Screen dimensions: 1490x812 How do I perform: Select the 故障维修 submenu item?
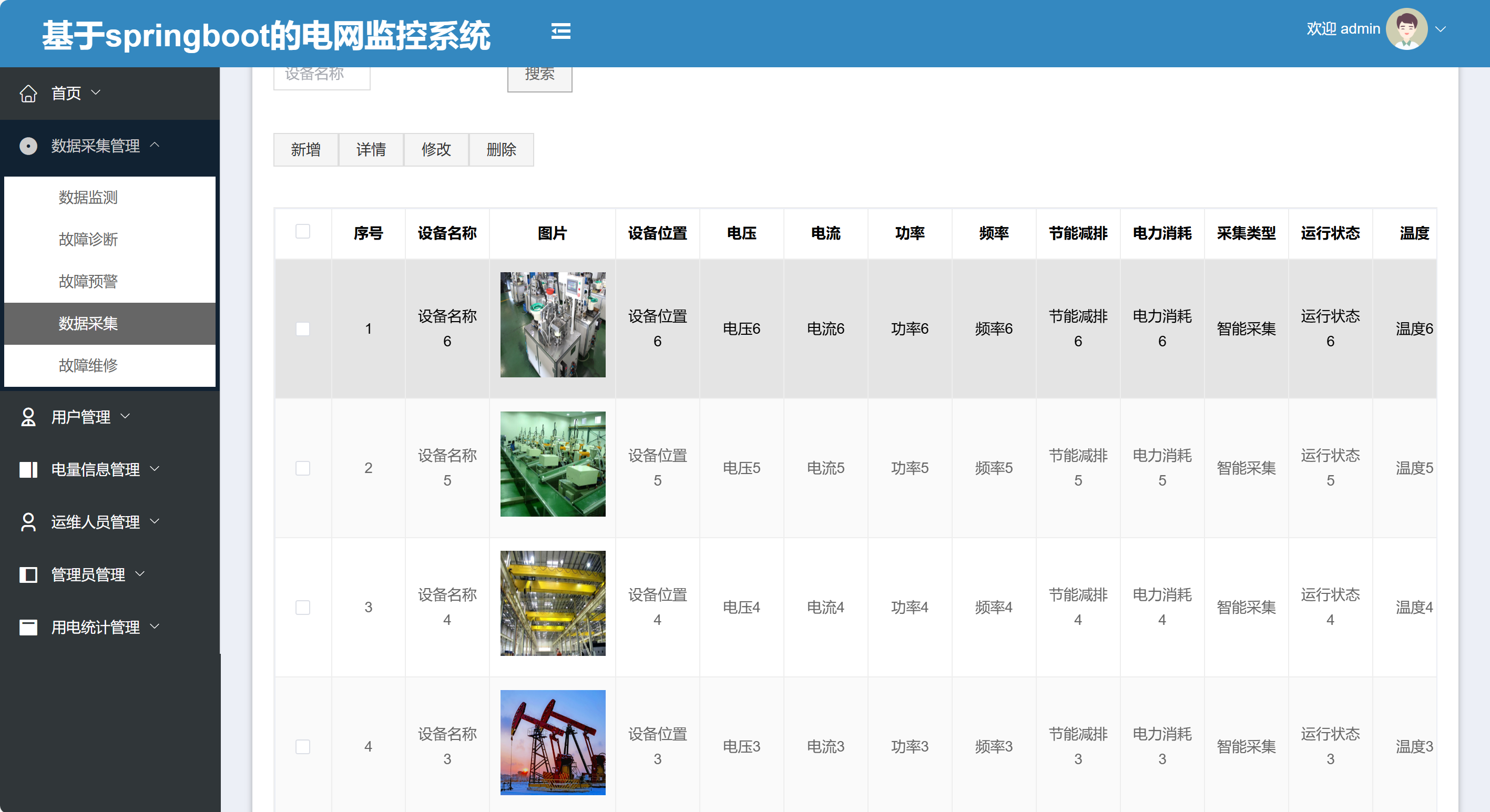point(88,365)
